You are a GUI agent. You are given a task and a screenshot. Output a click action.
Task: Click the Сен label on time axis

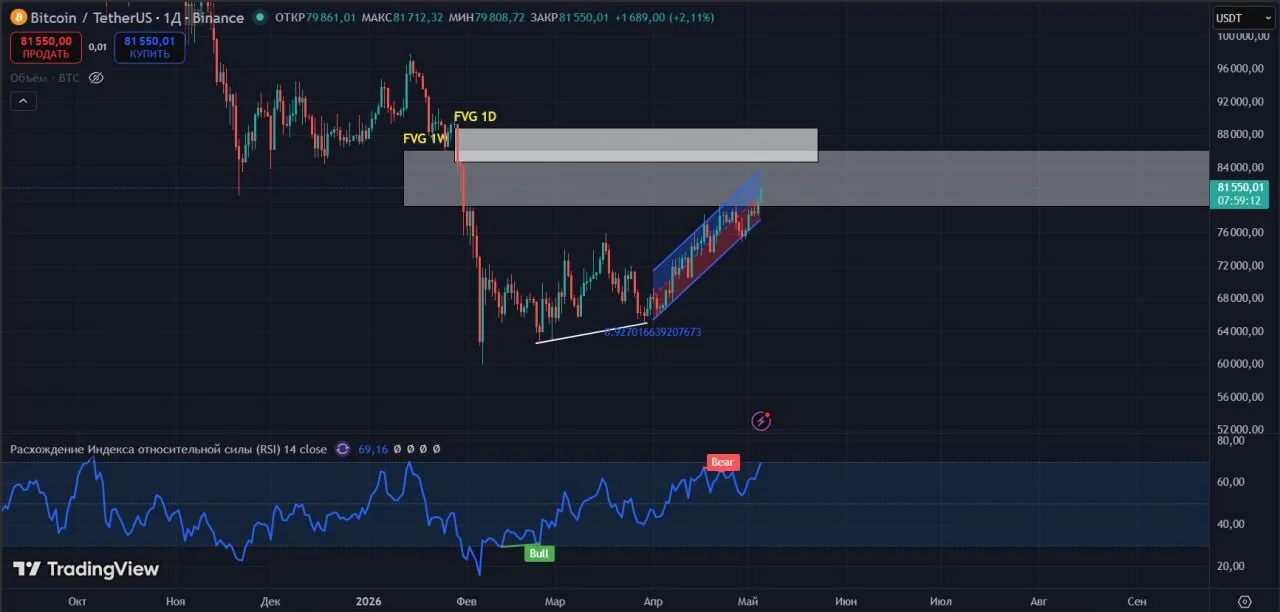(x=1136, y=601)
